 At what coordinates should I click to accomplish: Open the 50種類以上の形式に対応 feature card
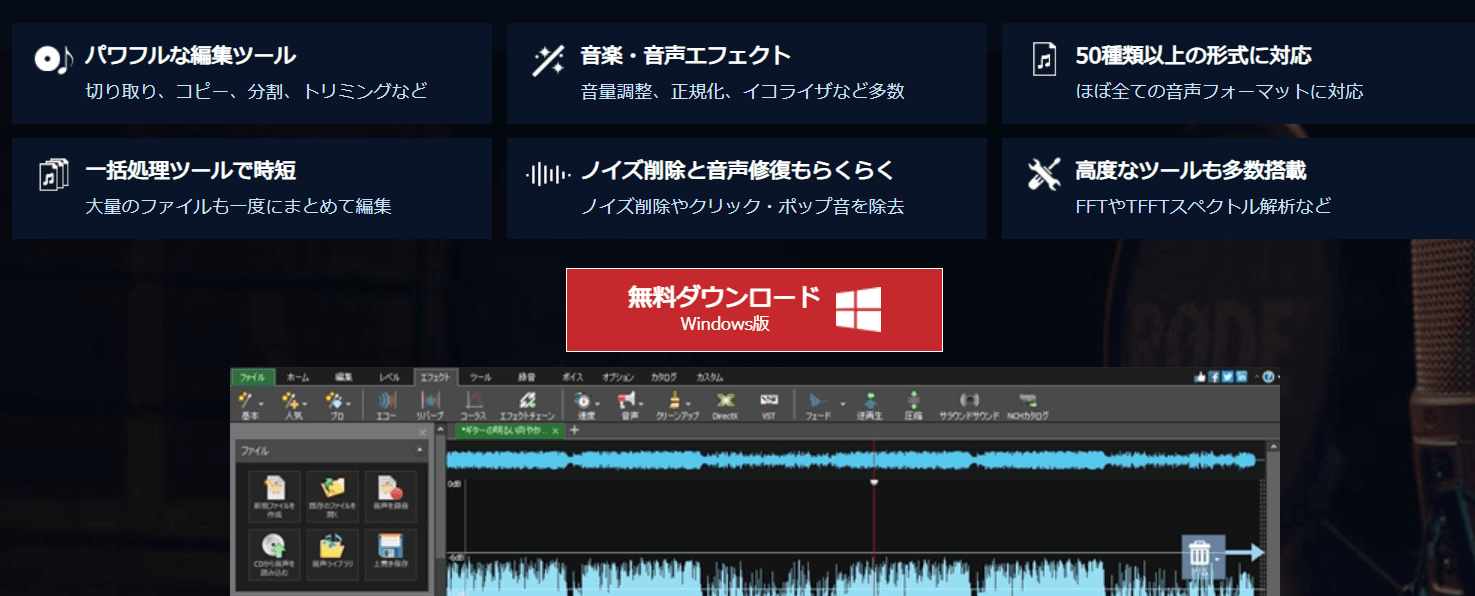point(1238,73)
